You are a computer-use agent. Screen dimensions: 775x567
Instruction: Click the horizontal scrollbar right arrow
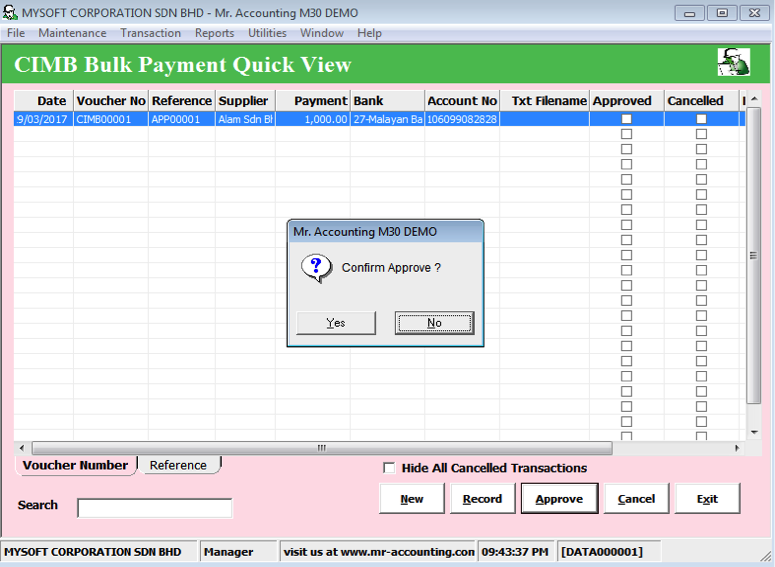(x=737, y=448)
